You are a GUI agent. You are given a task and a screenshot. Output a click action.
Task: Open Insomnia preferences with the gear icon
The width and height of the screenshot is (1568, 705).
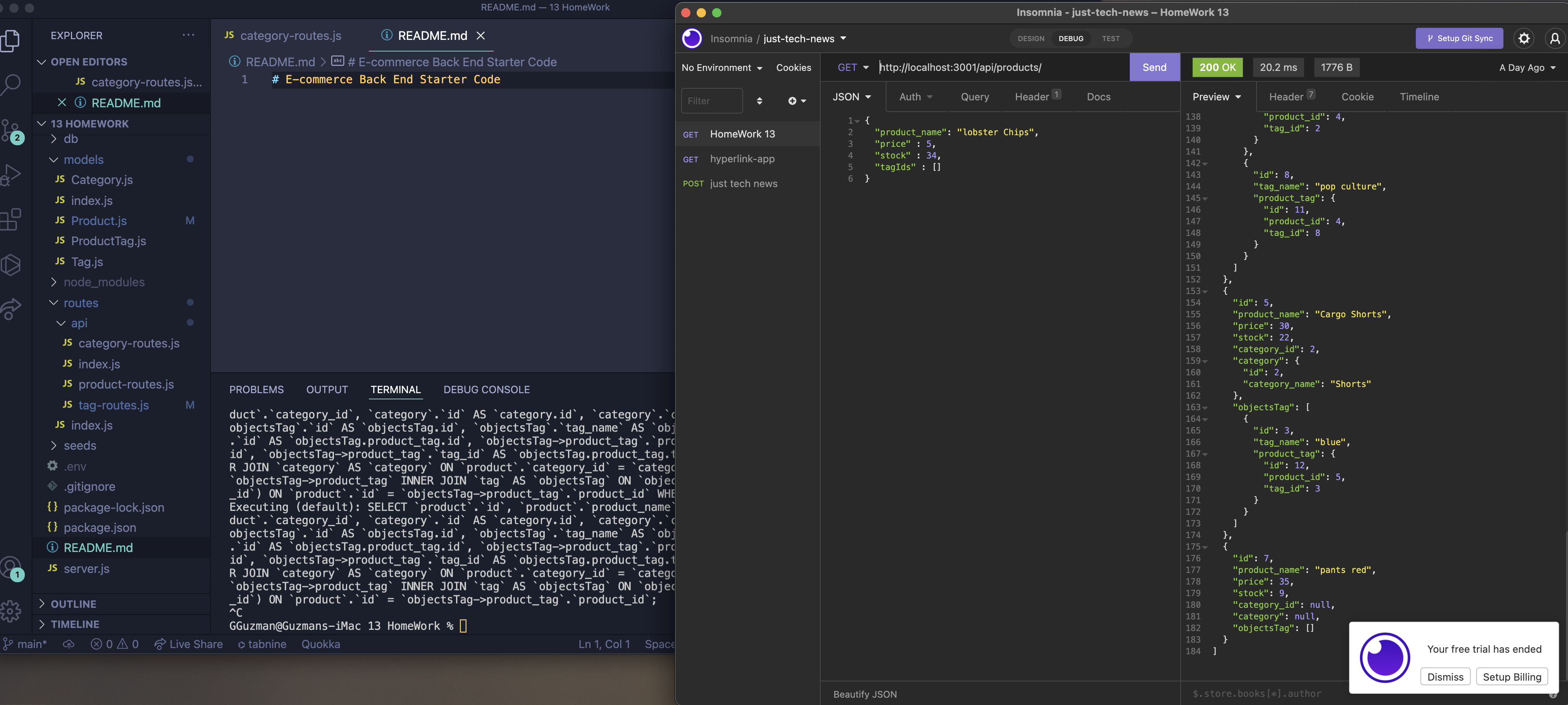click(1524, 38)
